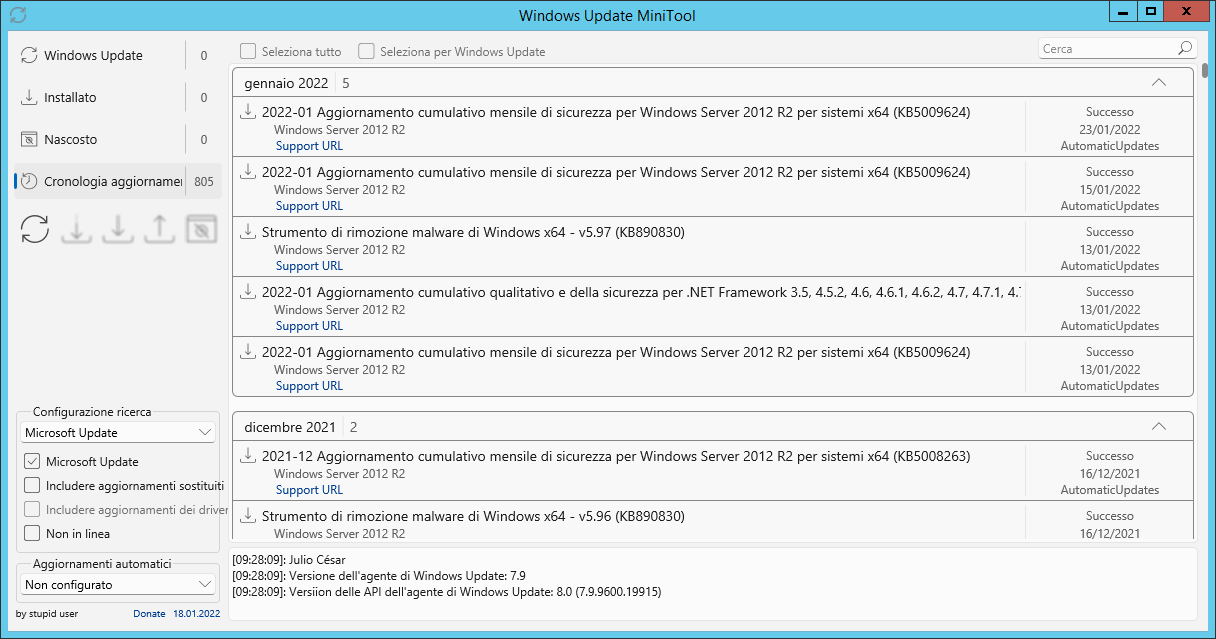
Task: Click the 18.01.2022 version date text
Action: point(196,614)
